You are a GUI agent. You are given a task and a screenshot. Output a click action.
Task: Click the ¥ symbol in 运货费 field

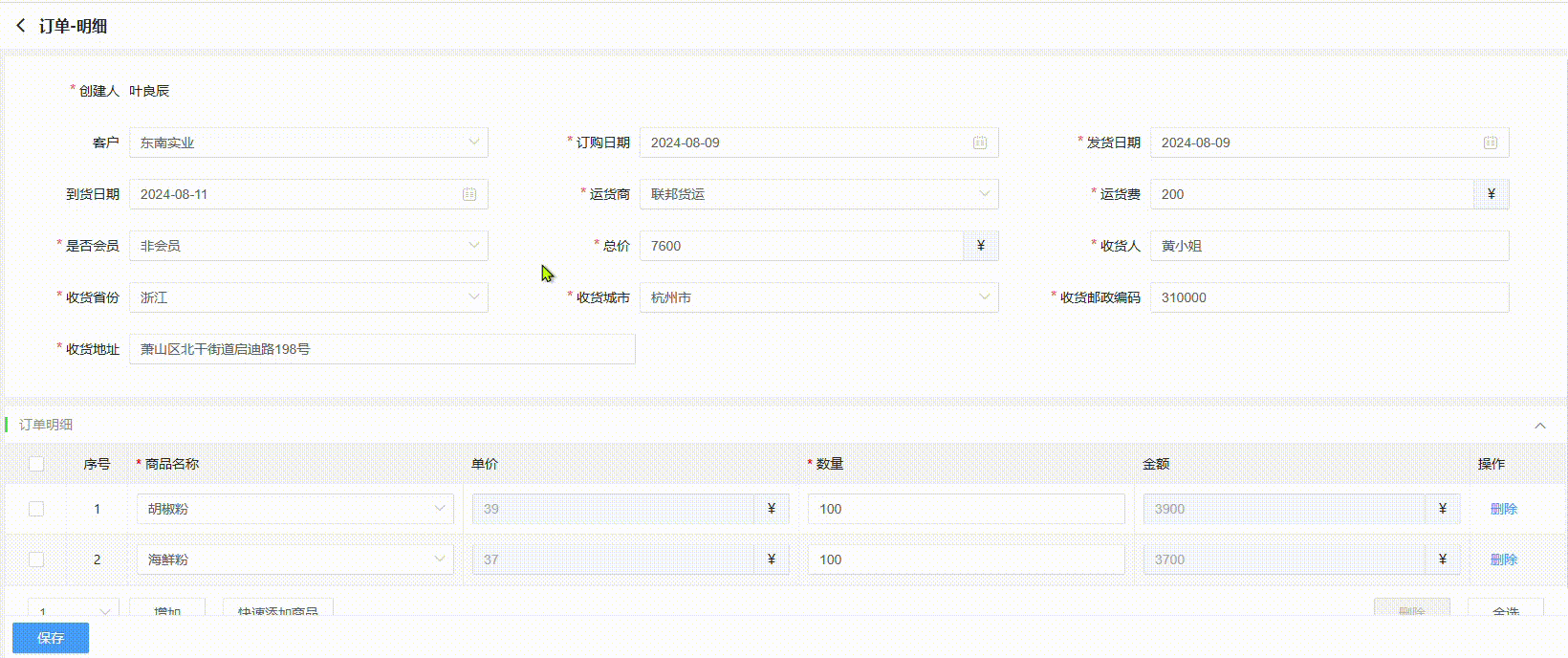(x=1491, y=194)
